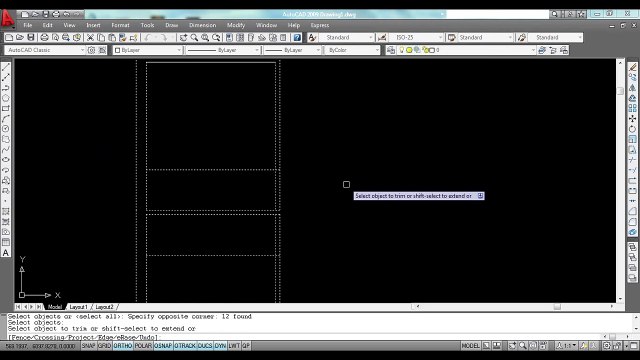The width and height of the screenshot is (640, 360).
Task: Click the Pan Realtime icon
Action: (183, 38)
